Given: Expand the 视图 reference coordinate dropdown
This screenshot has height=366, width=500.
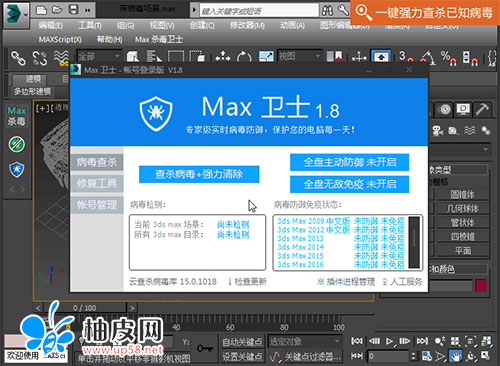Looking at the screenshot, I should pos(300,56).
